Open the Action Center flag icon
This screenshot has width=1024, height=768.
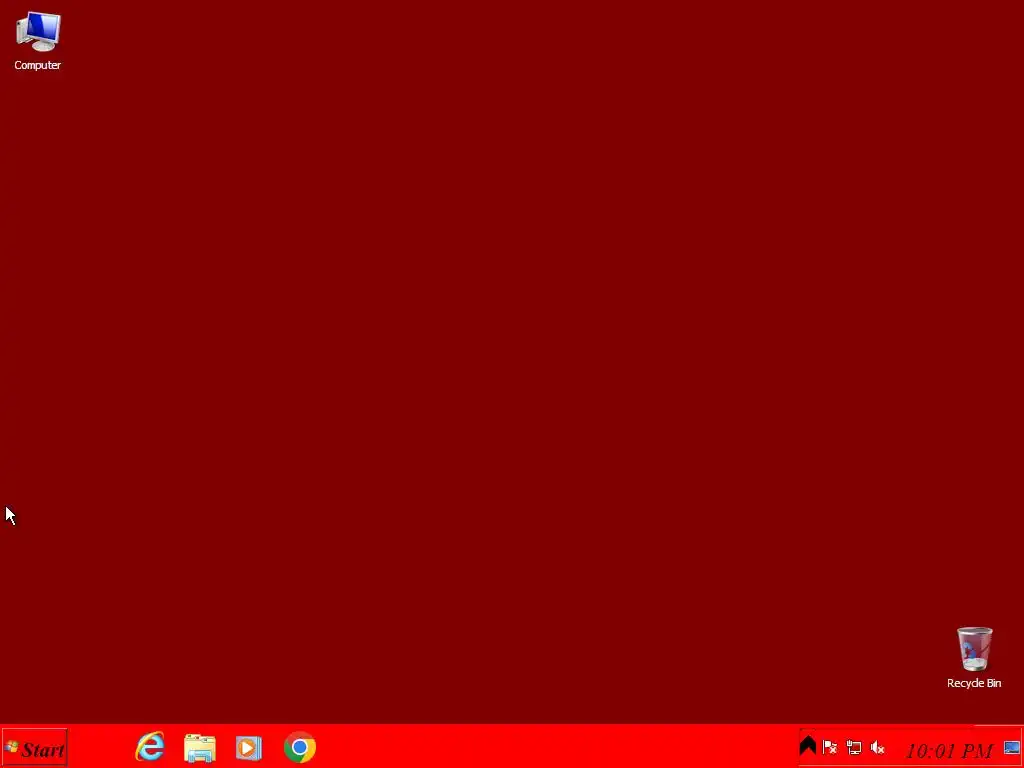pos(830,747)
